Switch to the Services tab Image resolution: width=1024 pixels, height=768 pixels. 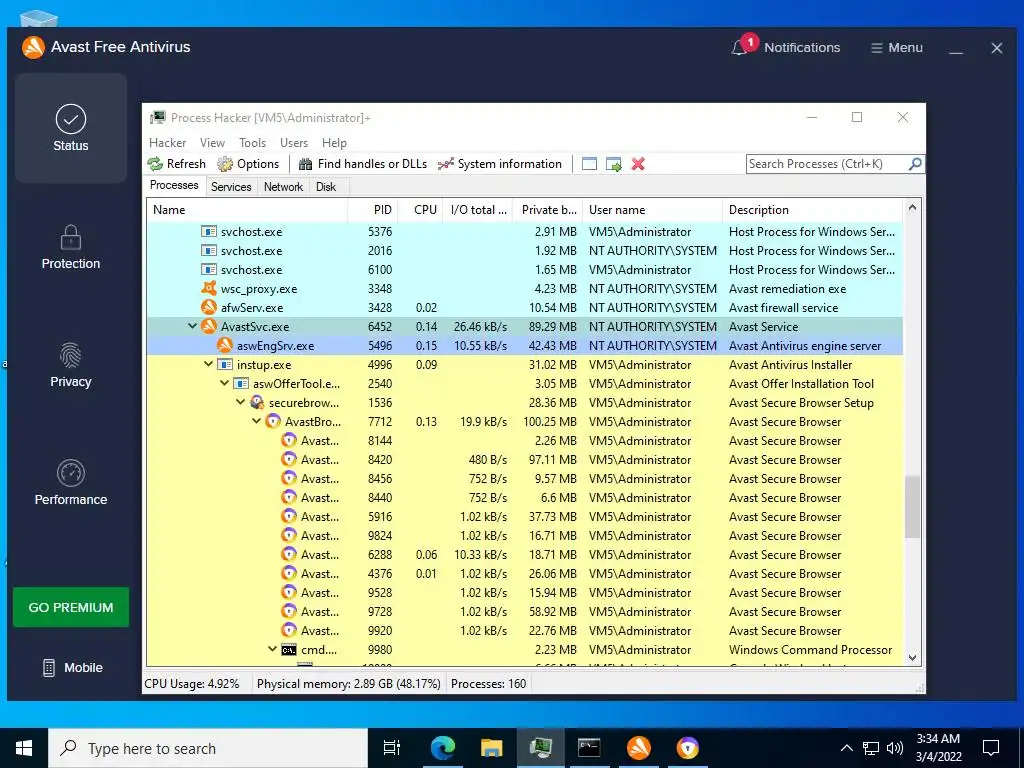pos(231,187)
